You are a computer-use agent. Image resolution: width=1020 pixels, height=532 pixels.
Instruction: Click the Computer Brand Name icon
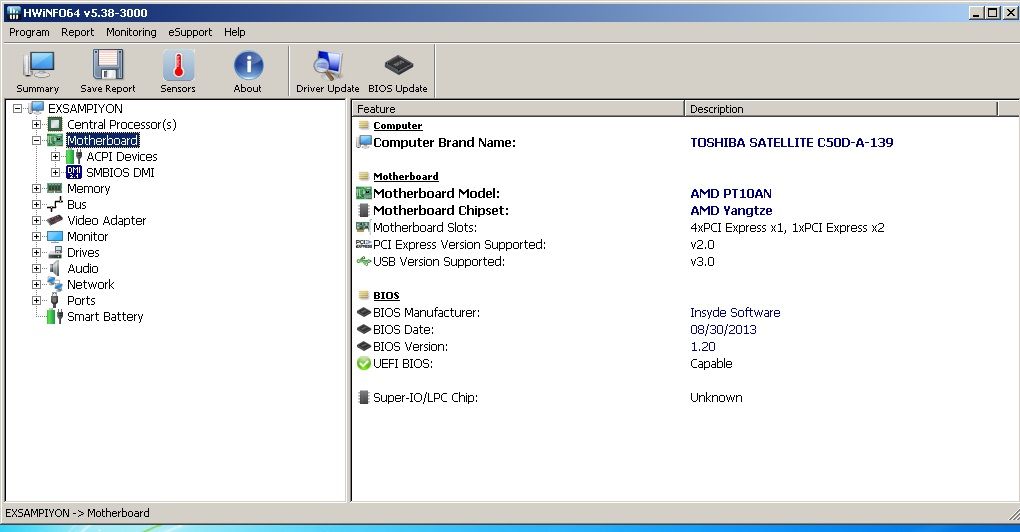[364, 142]
